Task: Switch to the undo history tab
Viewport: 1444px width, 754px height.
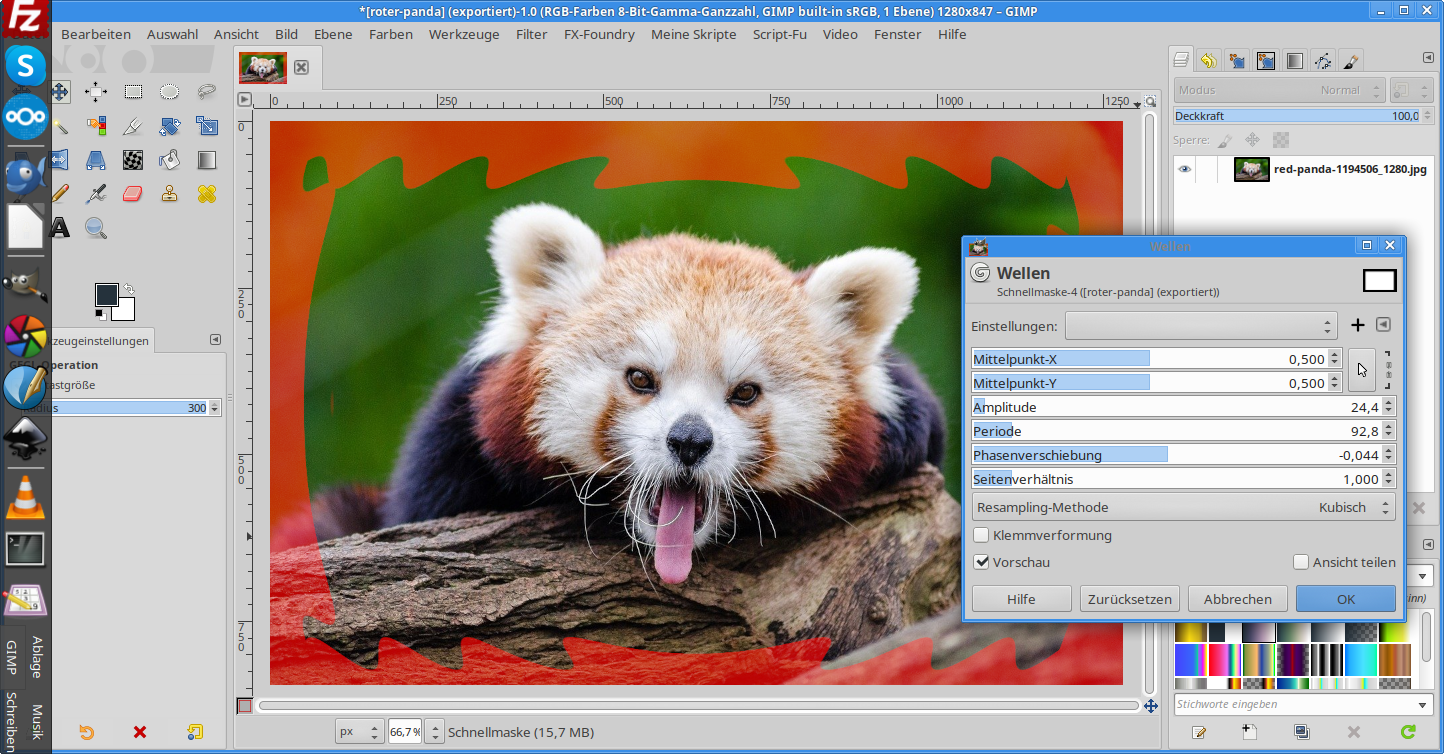Action: [1209, 61]
